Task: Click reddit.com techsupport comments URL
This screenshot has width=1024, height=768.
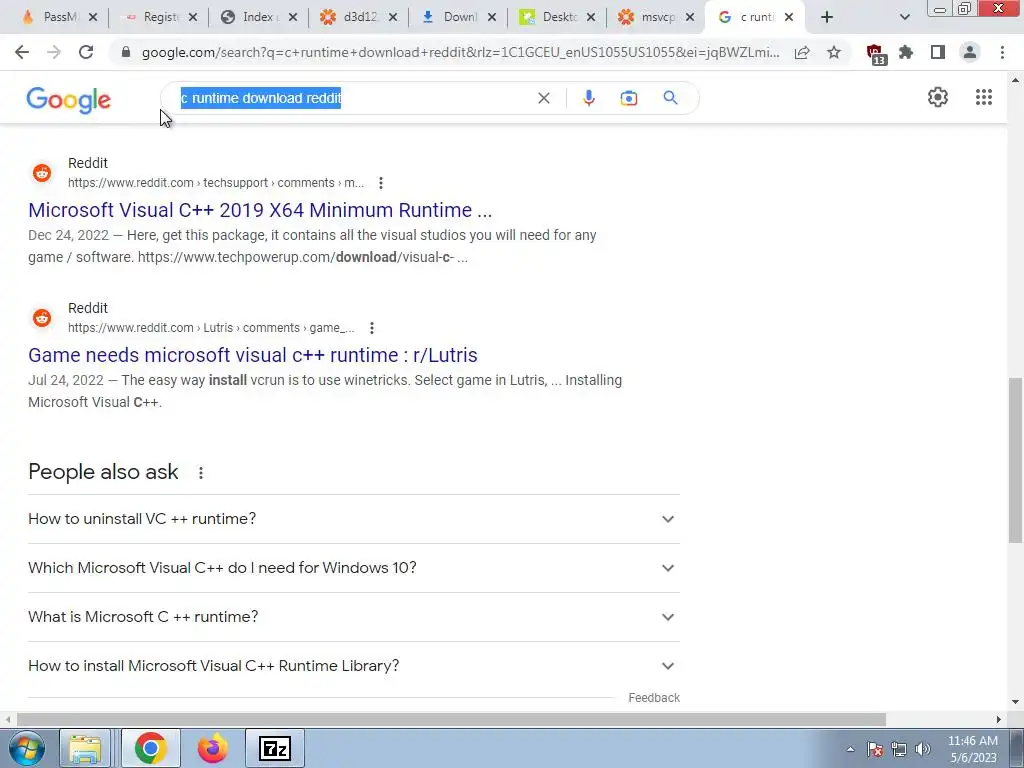Action: (x=216, y=183)
